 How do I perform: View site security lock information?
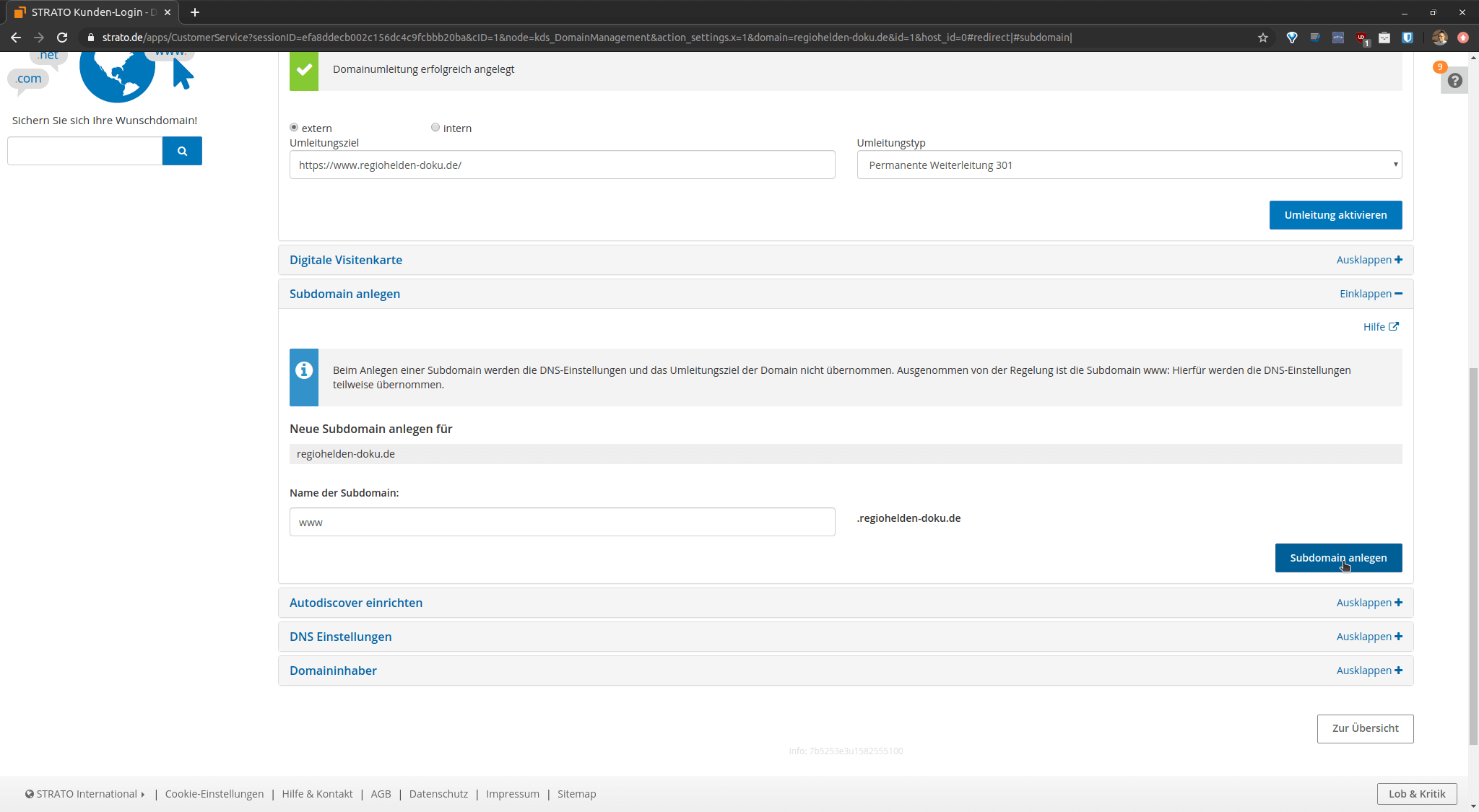90,38
